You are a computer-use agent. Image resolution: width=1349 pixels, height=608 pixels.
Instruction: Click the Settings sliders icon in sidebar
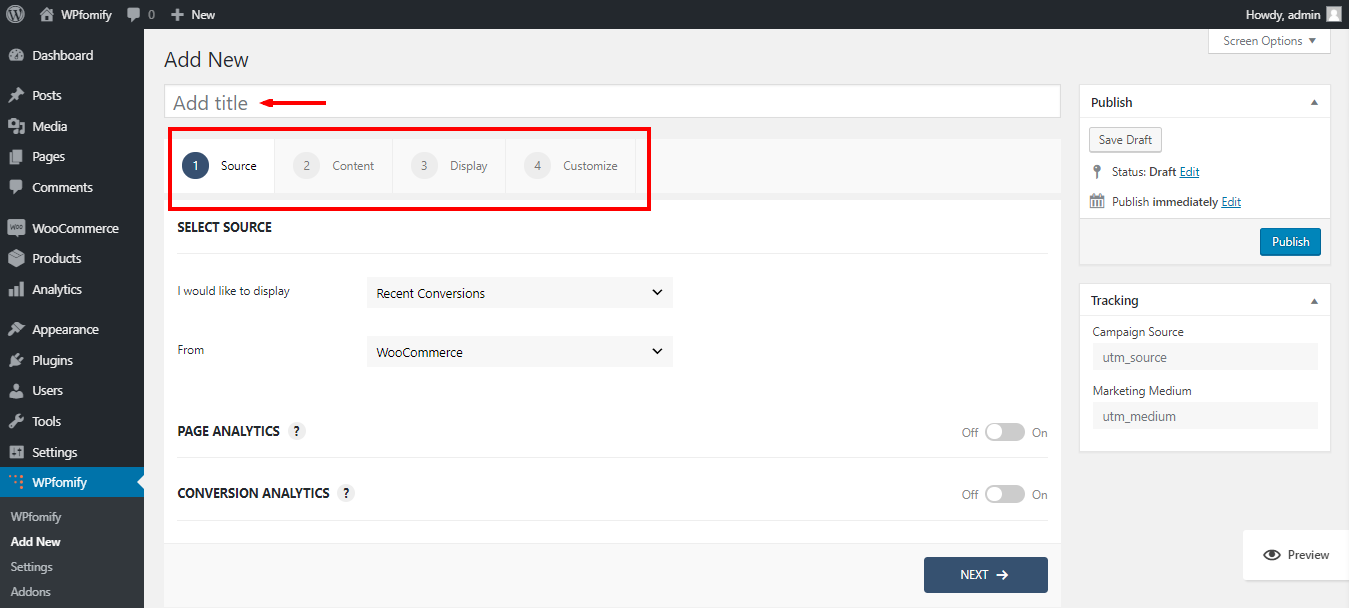click(x=16, y=452)
